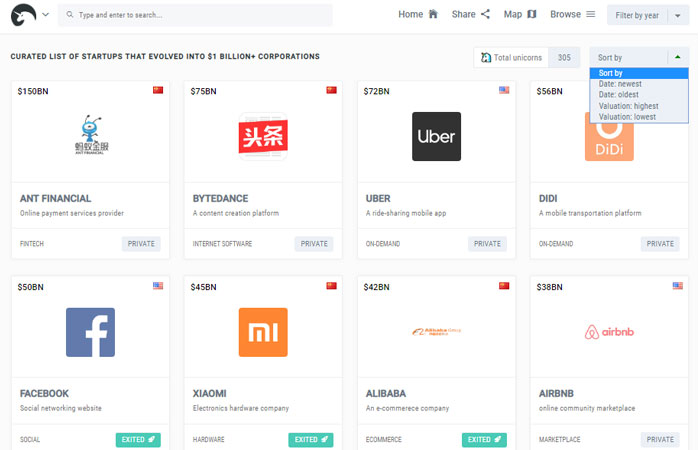Image resolution: width=700 pixels, height=450 pixels.
Task: Choose Valuation: highest from the list
Action: click(x=628, y=106)
